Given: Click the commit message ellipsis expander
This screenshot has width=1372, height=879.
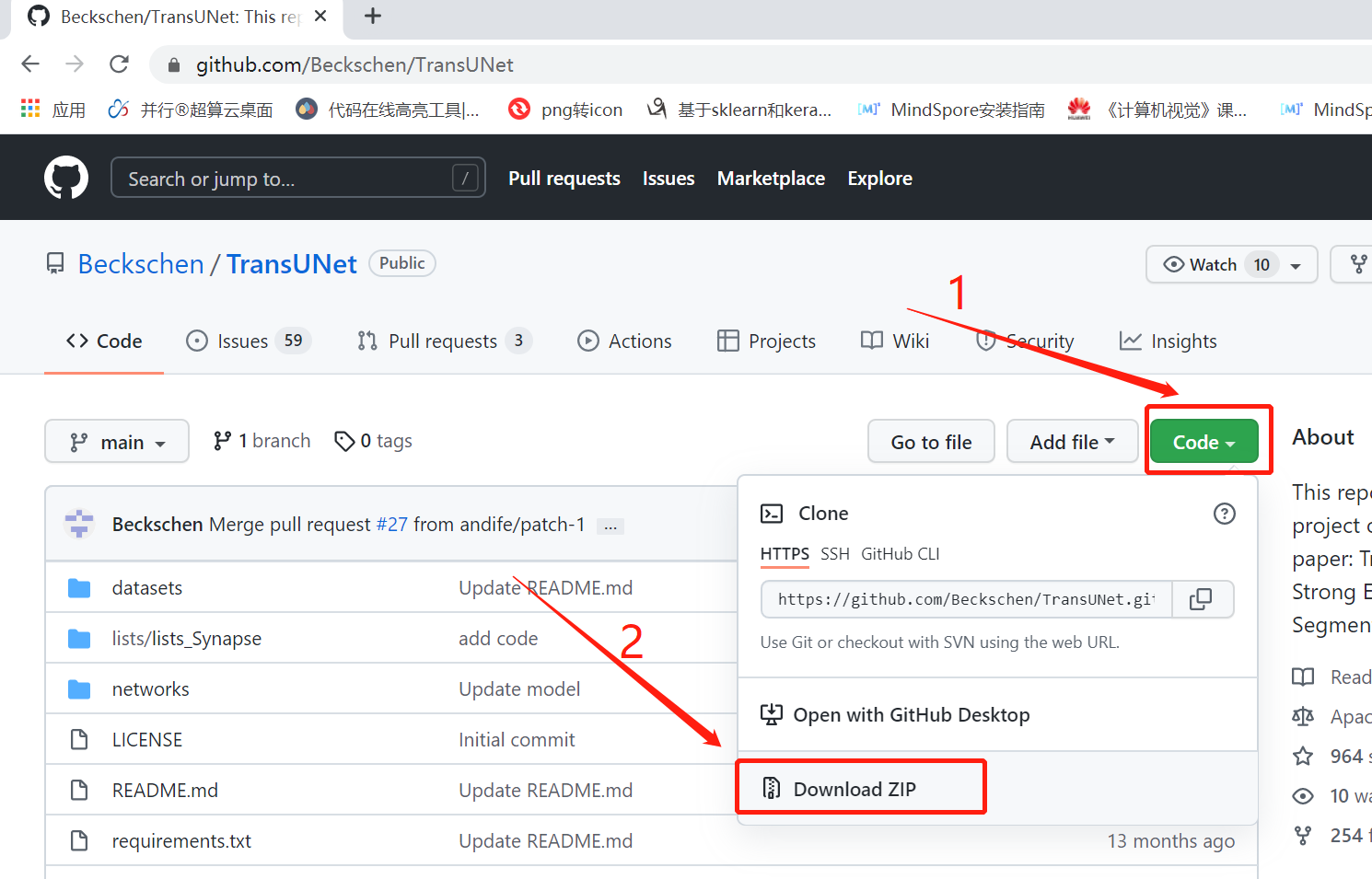Looking at the screenshot, I should [x=610, y=526].
